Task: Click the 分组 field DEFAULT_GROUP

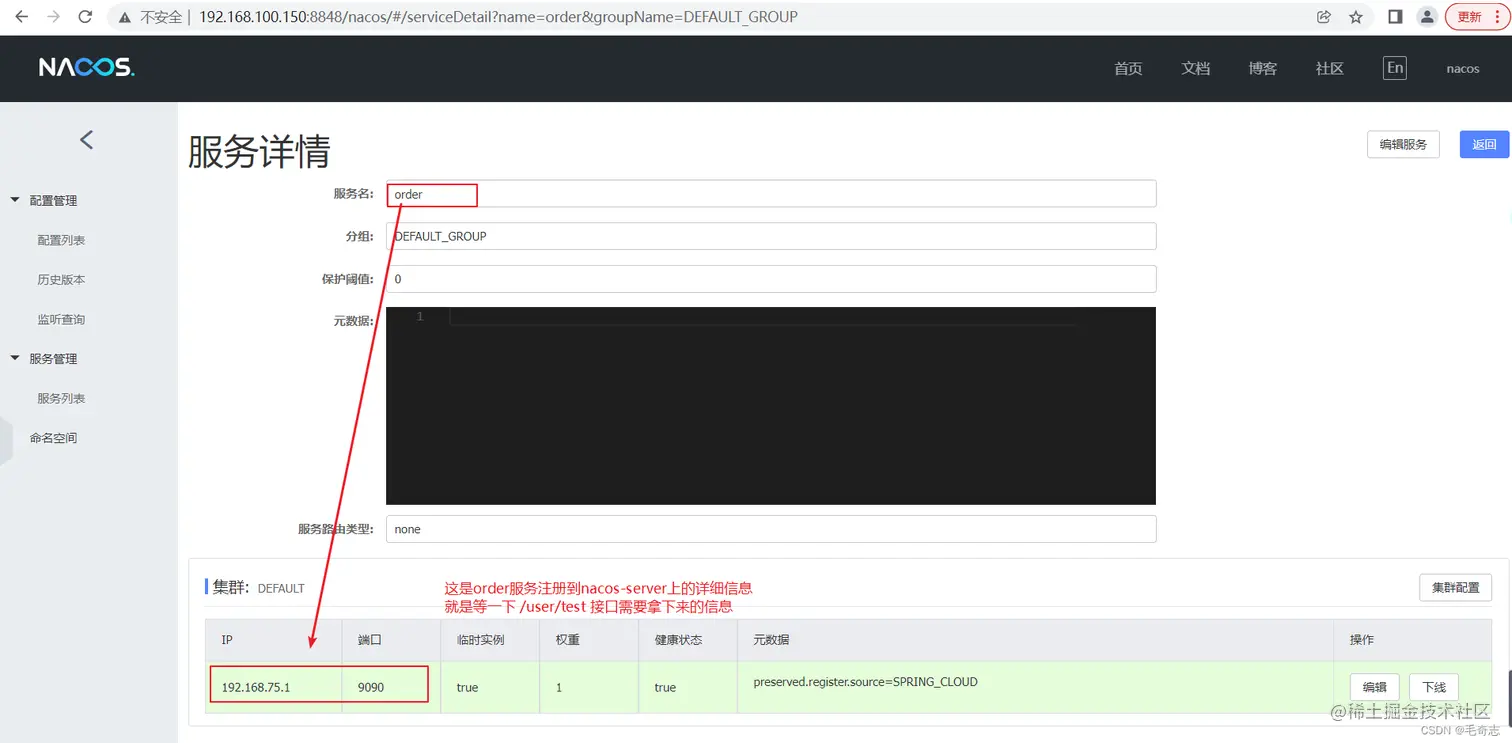Action: (771, 236)
